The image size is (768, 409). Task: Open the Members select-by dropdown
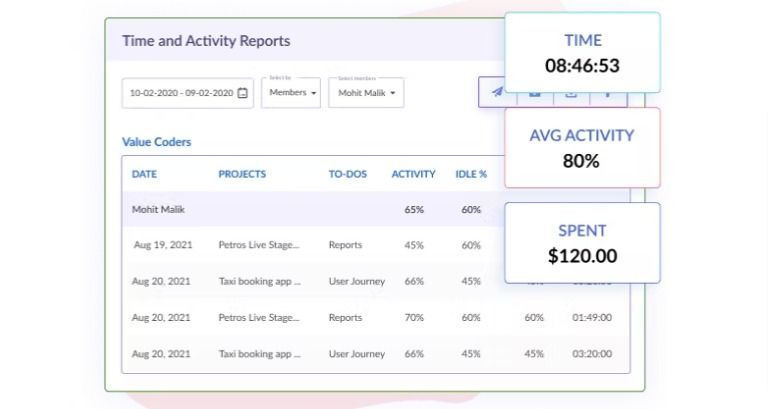291,93
